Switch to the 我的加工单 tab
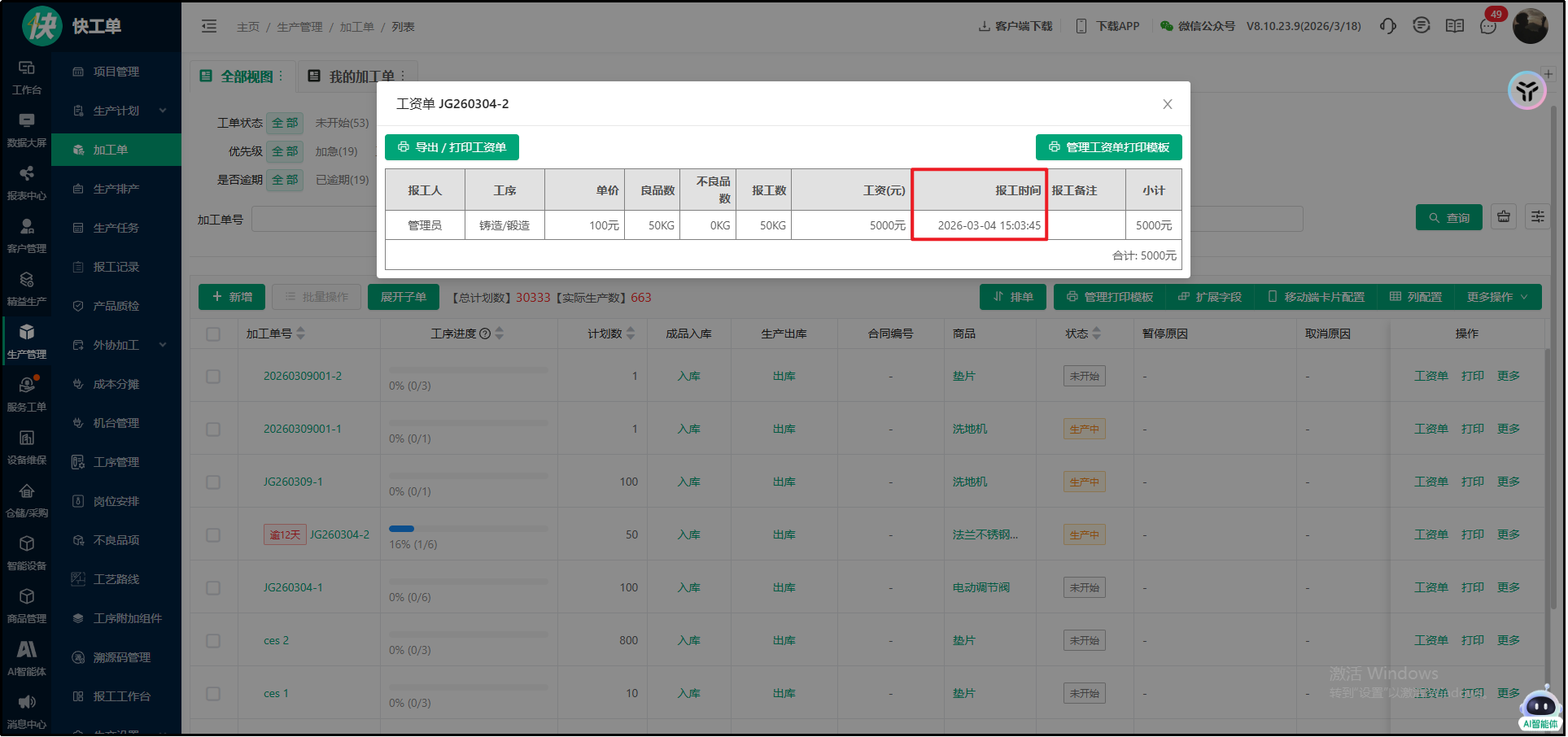This screenshot has width=1568, height=737. click(358, 76)
